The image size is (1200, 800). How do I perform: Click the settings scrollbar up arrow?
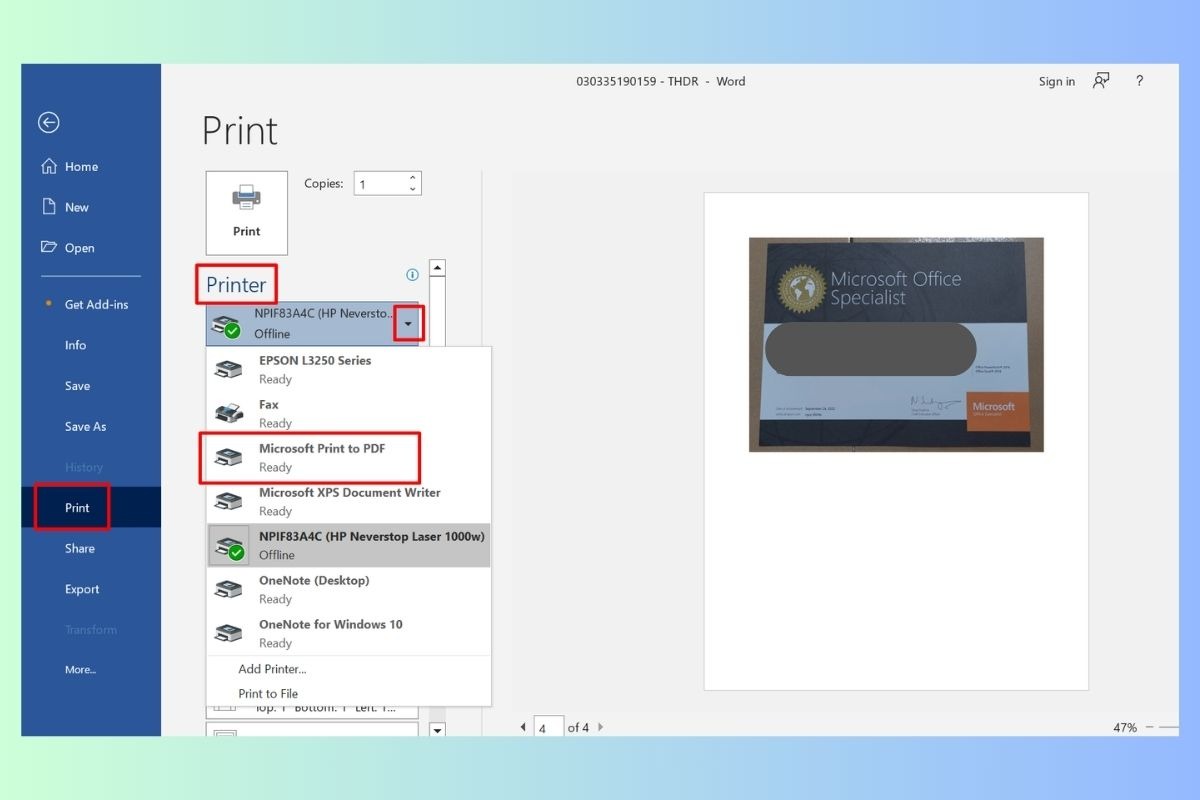(x=437, y=268)
